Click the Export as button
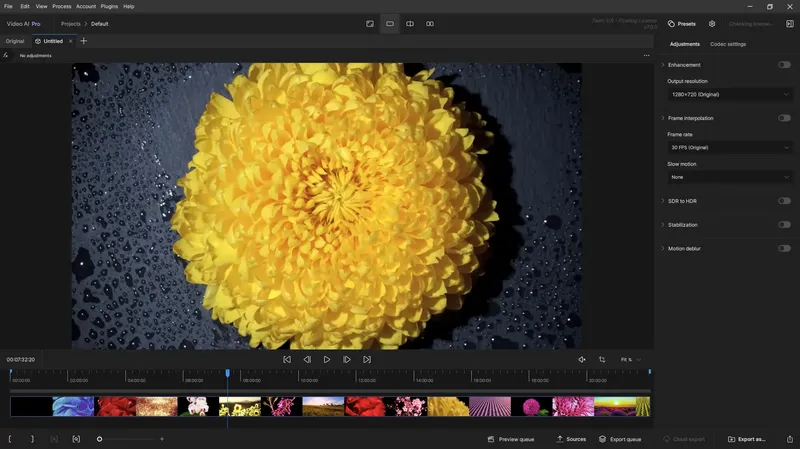Screen dimensions: 800x449 tap(747, 439)
